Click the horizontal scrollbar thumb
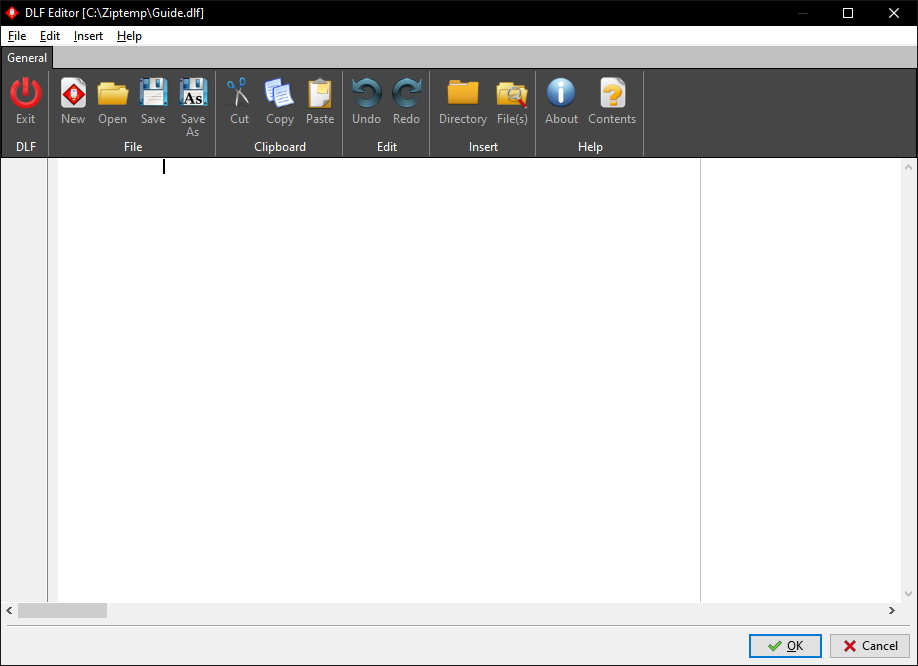The image size is (918, 666). click(62, 610)
